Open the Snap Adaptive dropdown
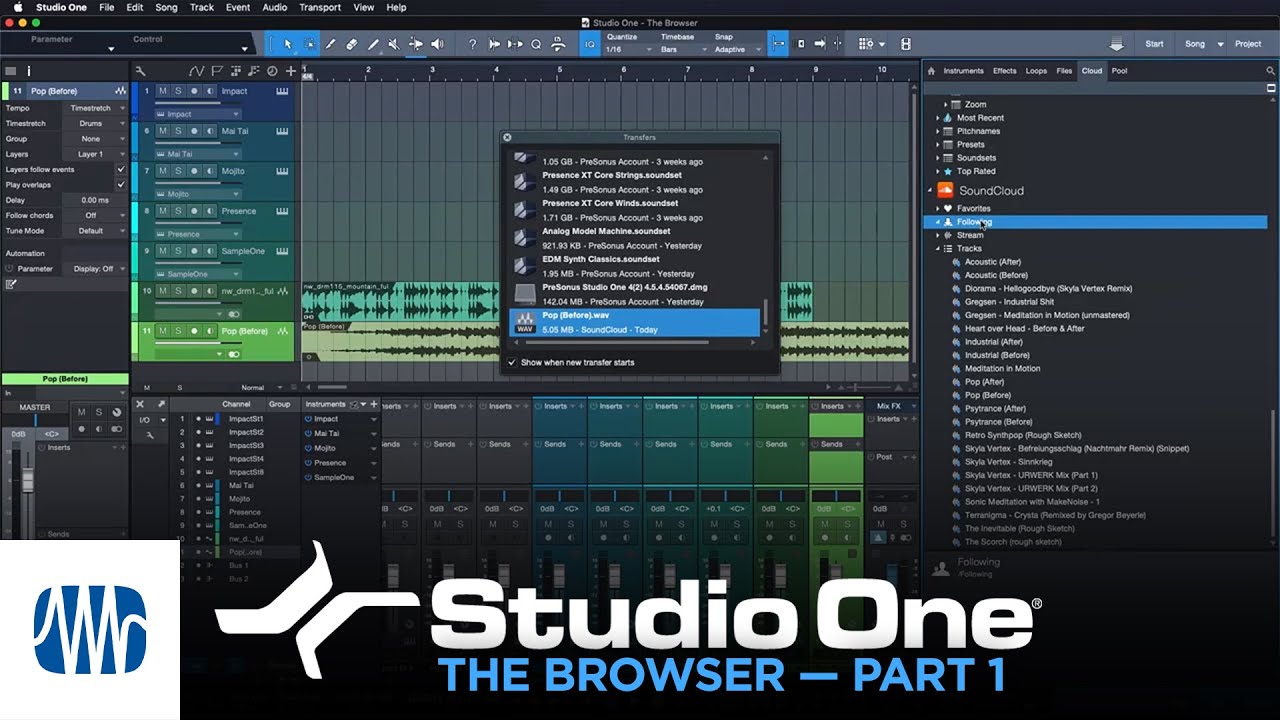 tap(736, 49)
